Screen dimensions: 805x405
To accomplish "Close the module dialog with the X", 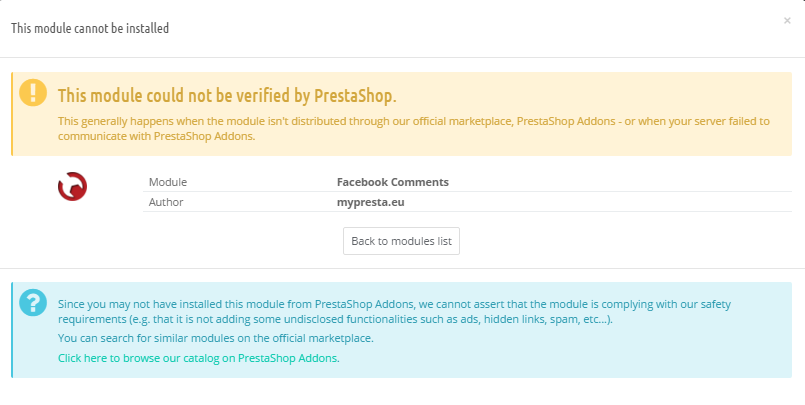I will 787,21.
